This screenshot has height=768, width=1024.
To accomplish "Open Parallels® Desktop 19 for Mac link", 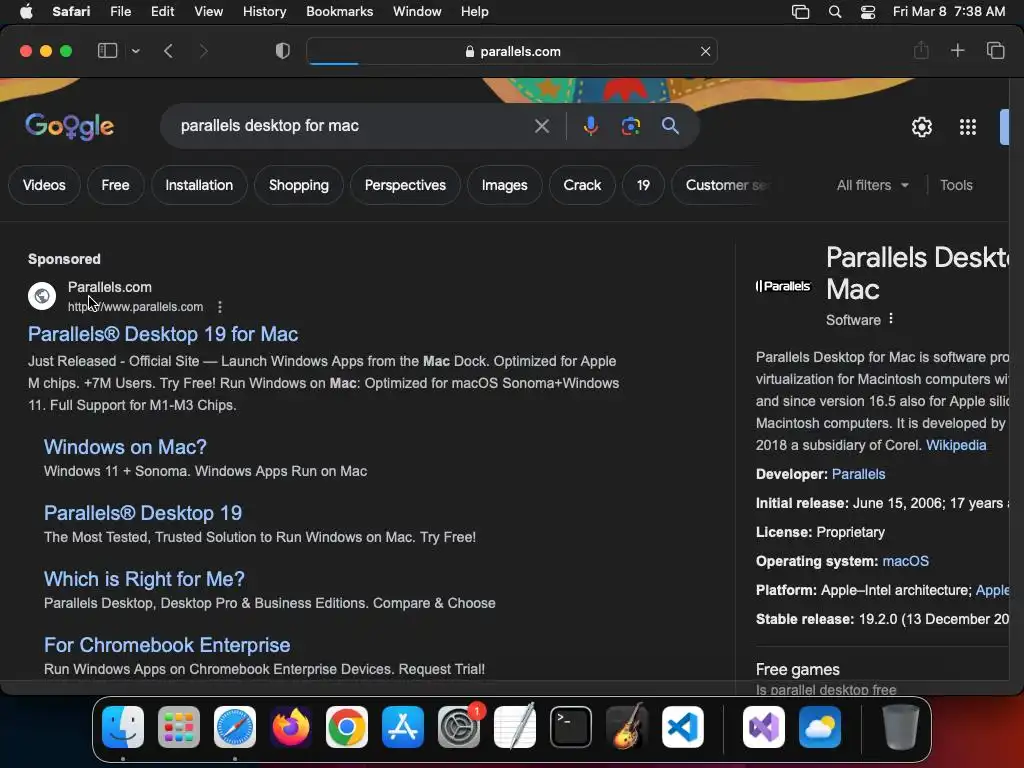I will pos(163,334).
